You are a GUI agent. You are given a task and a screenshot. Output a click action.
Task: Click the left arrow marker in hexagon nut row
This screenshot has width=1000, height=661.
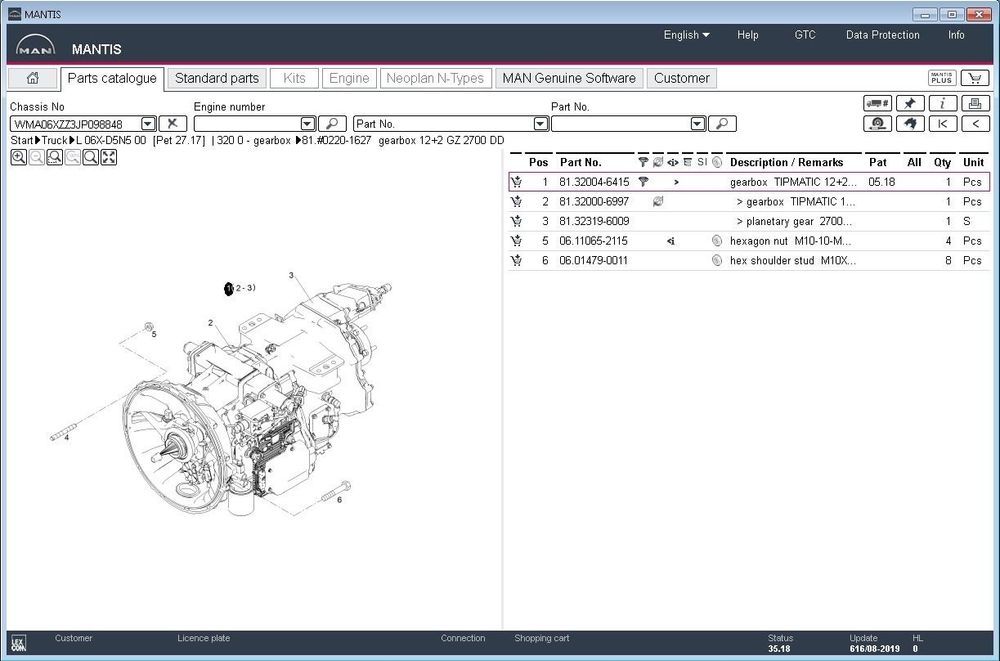click(x=671, y=241)
